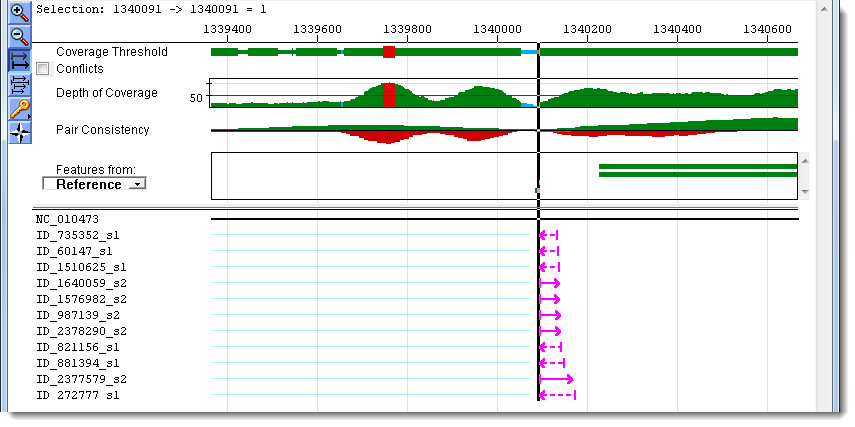Click the ID_881394_s1 dashed magenta arrow
This screenshot has width=855, height=427.
click(x=552, y=363)
